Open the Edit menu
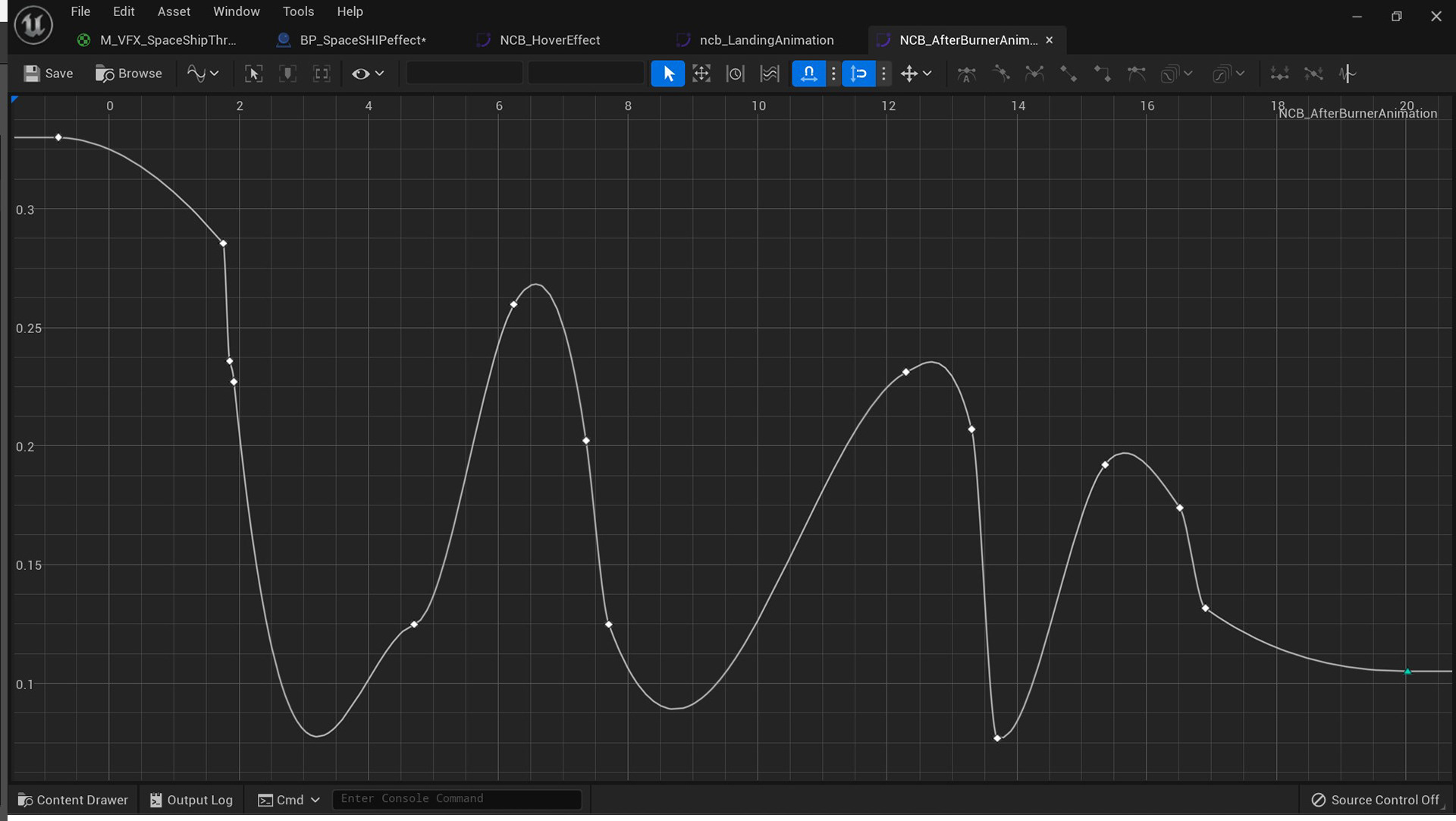This screenshot has height=821, width=1456. [124, 11]
